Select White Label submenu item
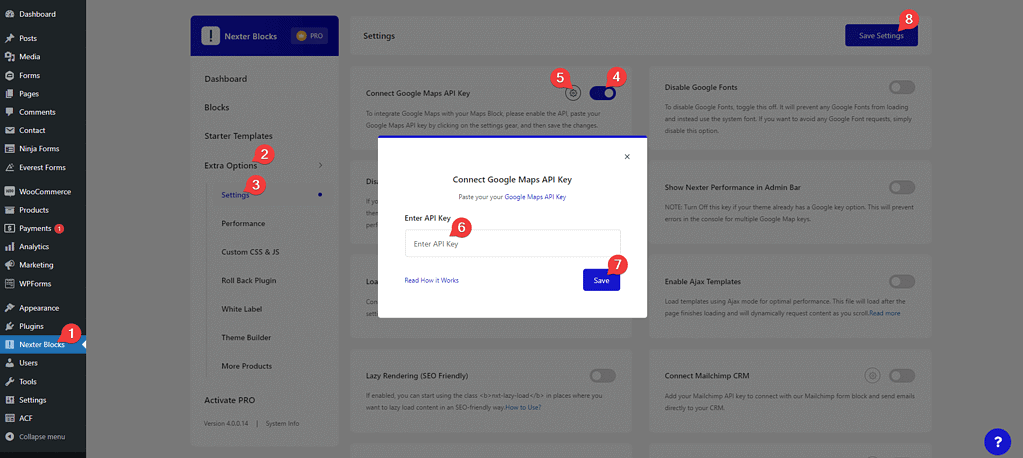Viewport: 1023px width, 458px height. click(241, 309)
